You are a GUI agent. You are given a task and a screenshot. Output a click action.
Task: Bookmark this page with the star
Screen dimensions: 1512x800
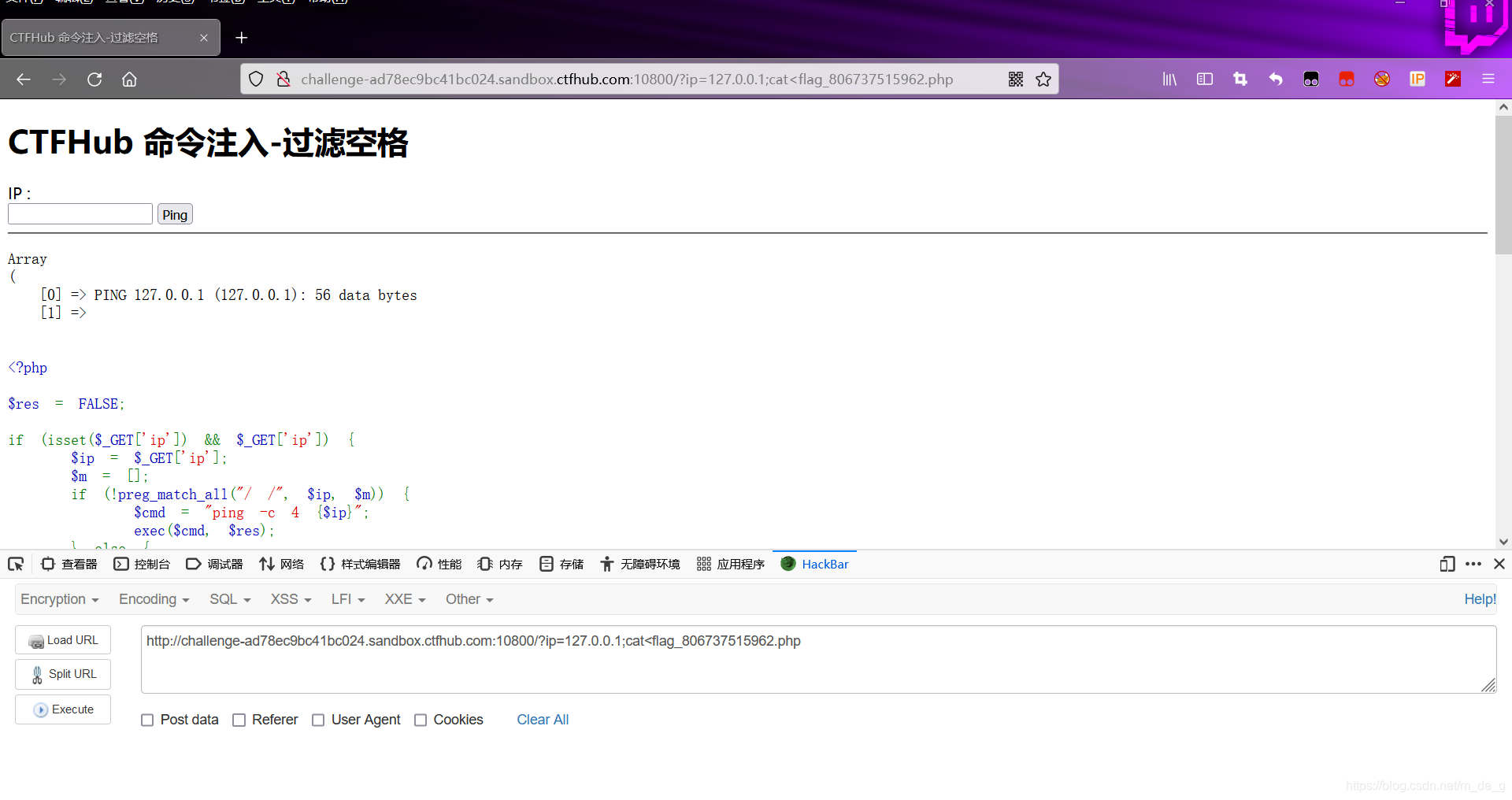tap(1043, 80)
